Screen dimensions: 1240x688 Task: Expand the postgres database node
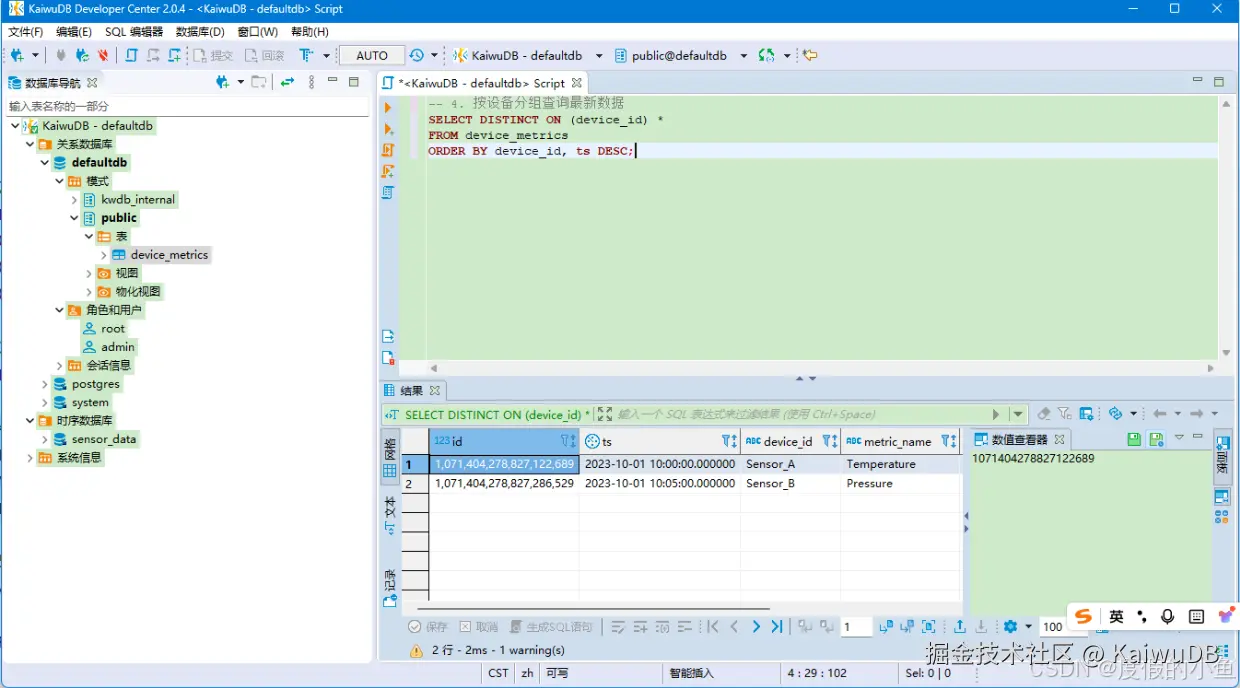click(45, 384)
